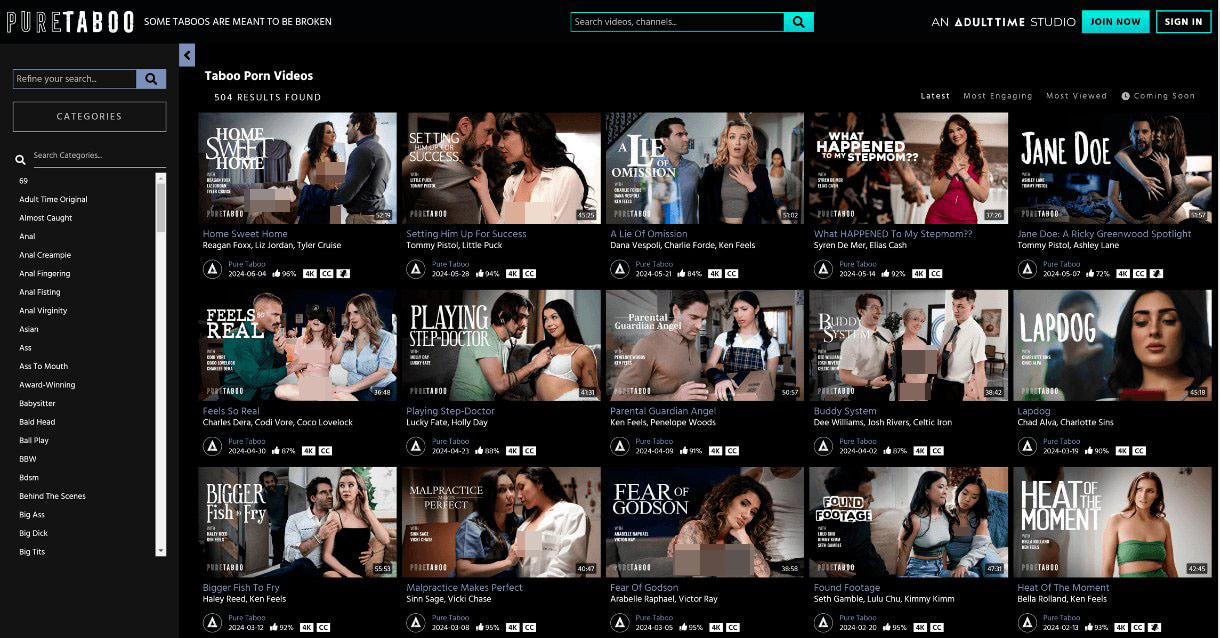This screenshot has height=638, width=1220.
Task: Click the date 2024-02-13 under Heat Of The Moment
Action: tap(1063, 628)
